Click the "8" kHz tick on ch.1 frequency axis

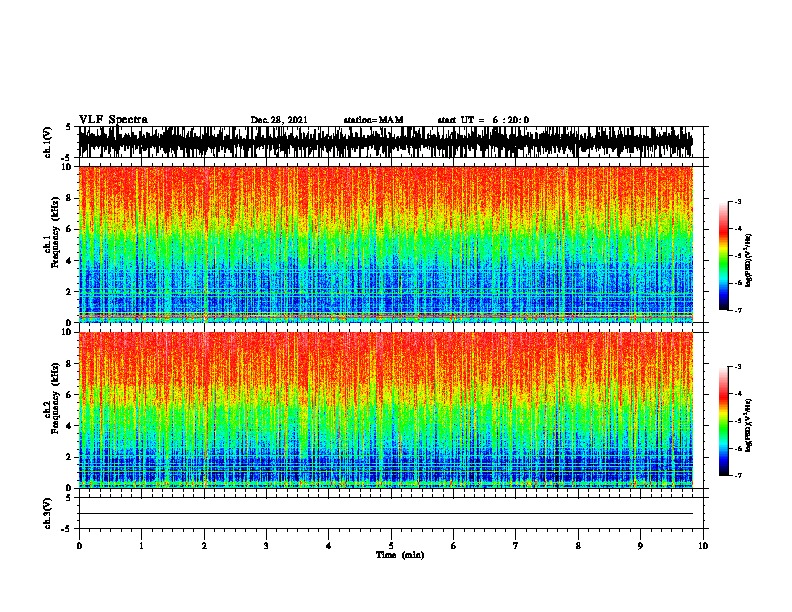pos(70,198)
